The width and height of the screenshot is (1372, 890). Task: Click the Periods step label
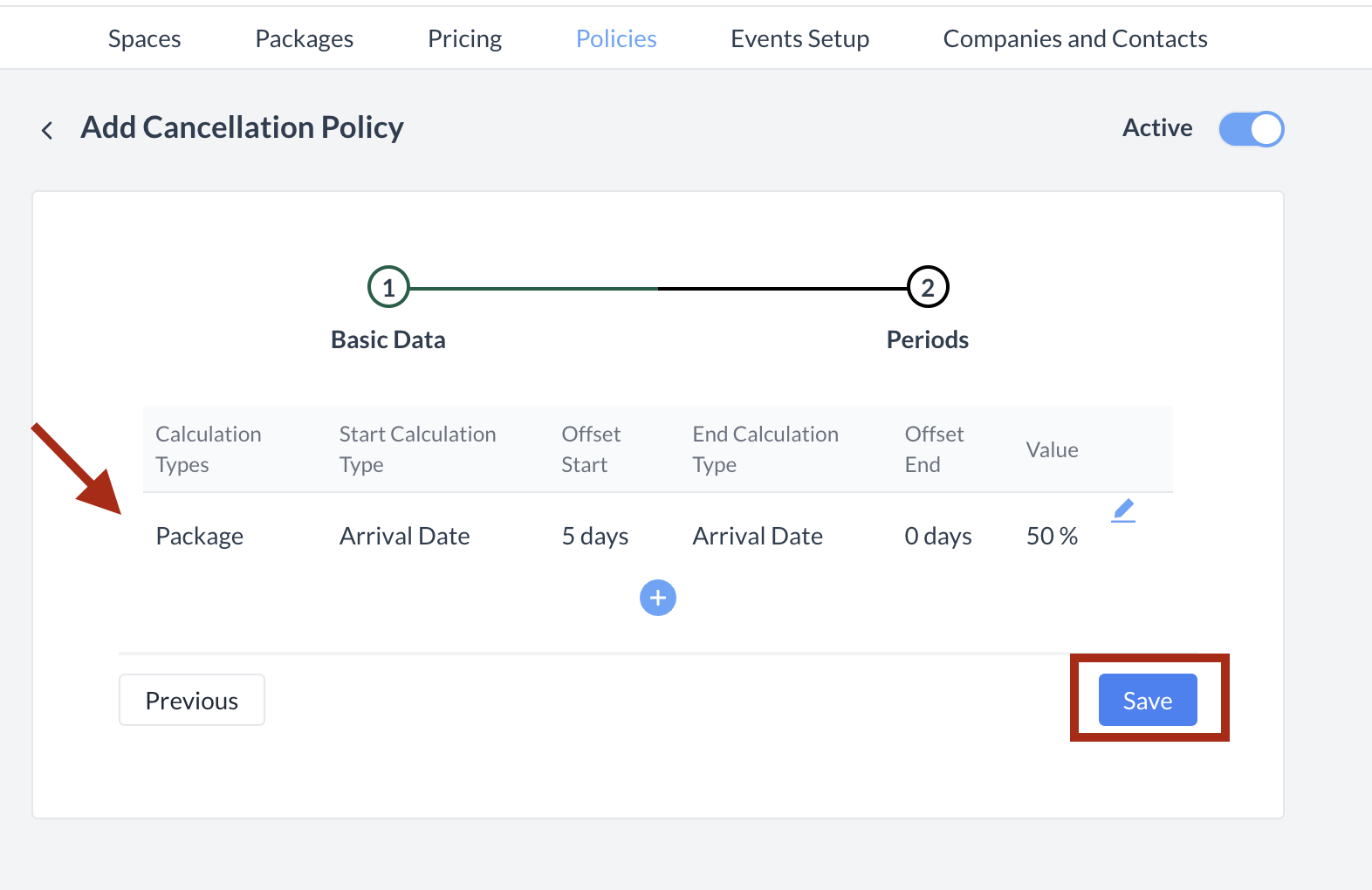click(927, 339)
